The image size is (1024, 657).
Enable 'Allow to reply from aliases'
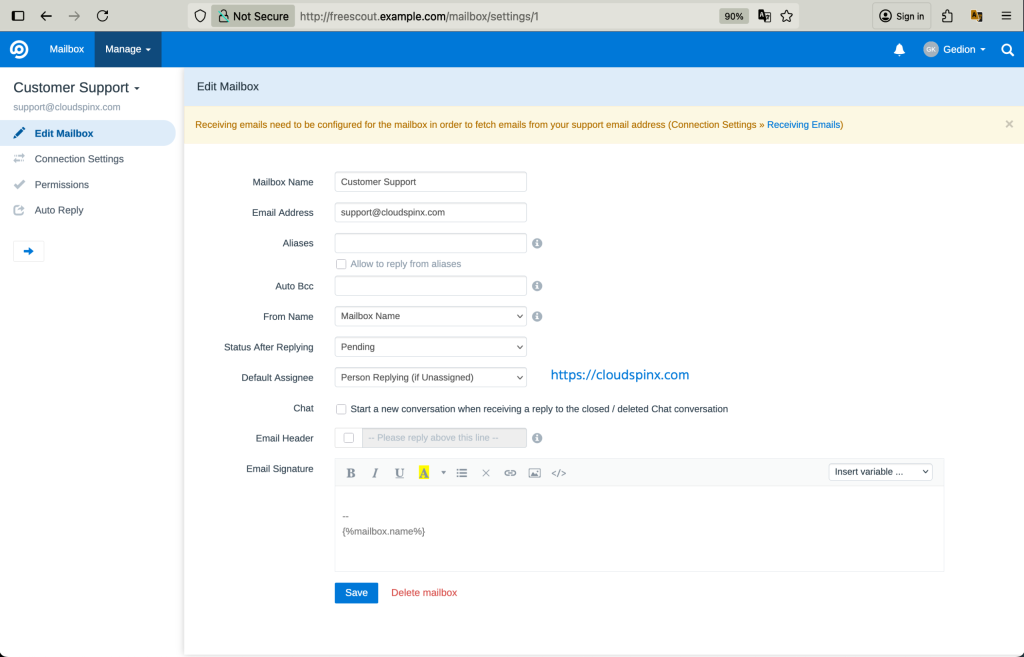pyautogui.click(x=341, y=263)
